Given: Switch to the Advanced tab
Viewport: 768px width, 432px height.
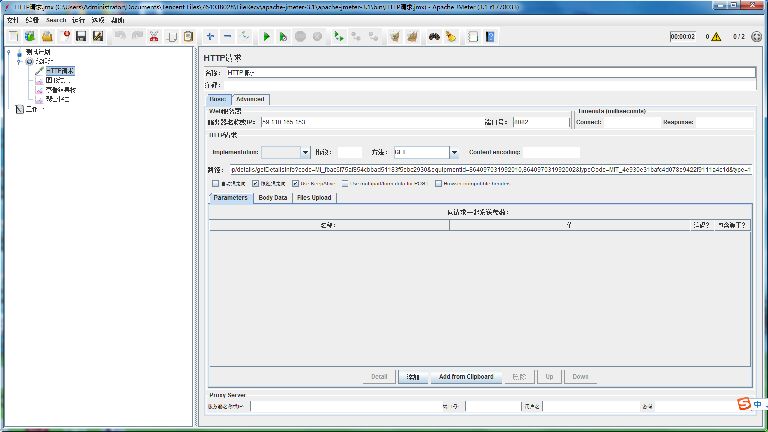Looking at the screenshot, I should pos(251,99).
